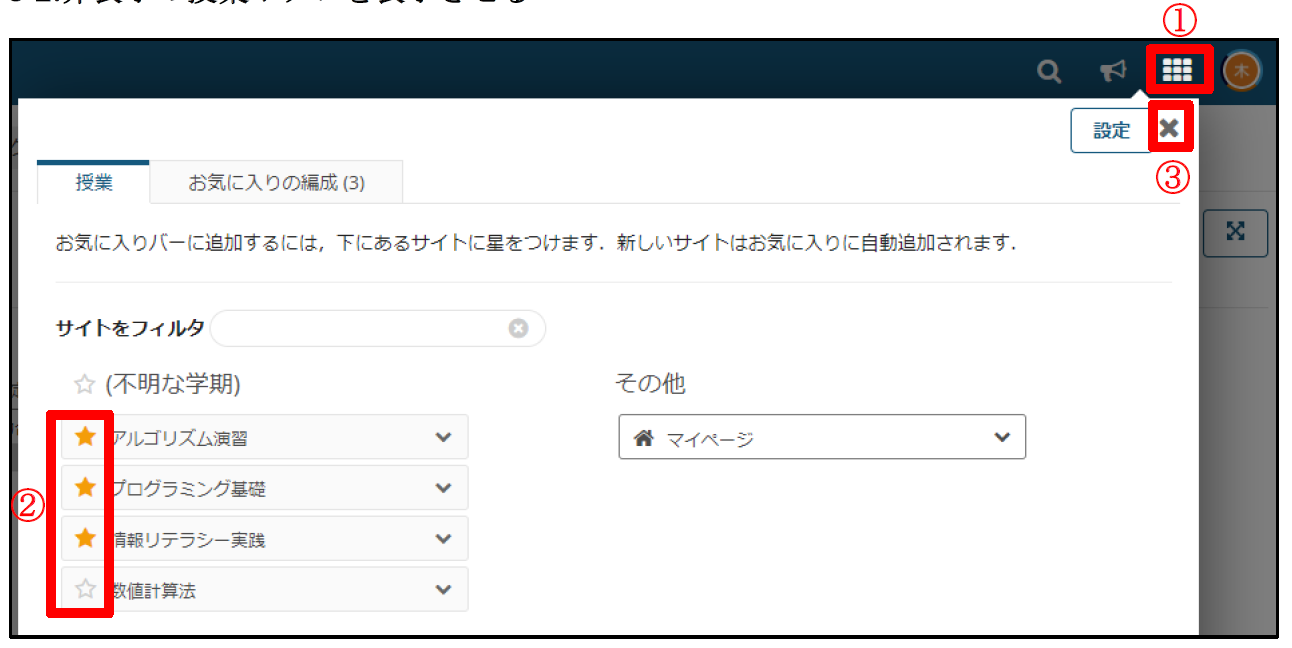Toggle favorite star for 情報リテラシー実践

pos(86,539)
